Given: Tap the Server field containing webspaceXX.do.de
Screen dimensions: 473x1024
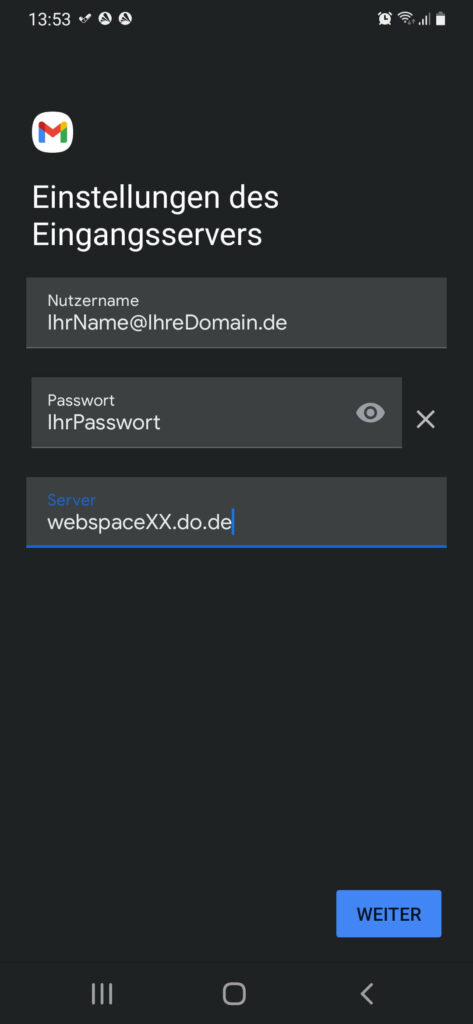Looking at the screenshot, I should click(x=236, y=512).
